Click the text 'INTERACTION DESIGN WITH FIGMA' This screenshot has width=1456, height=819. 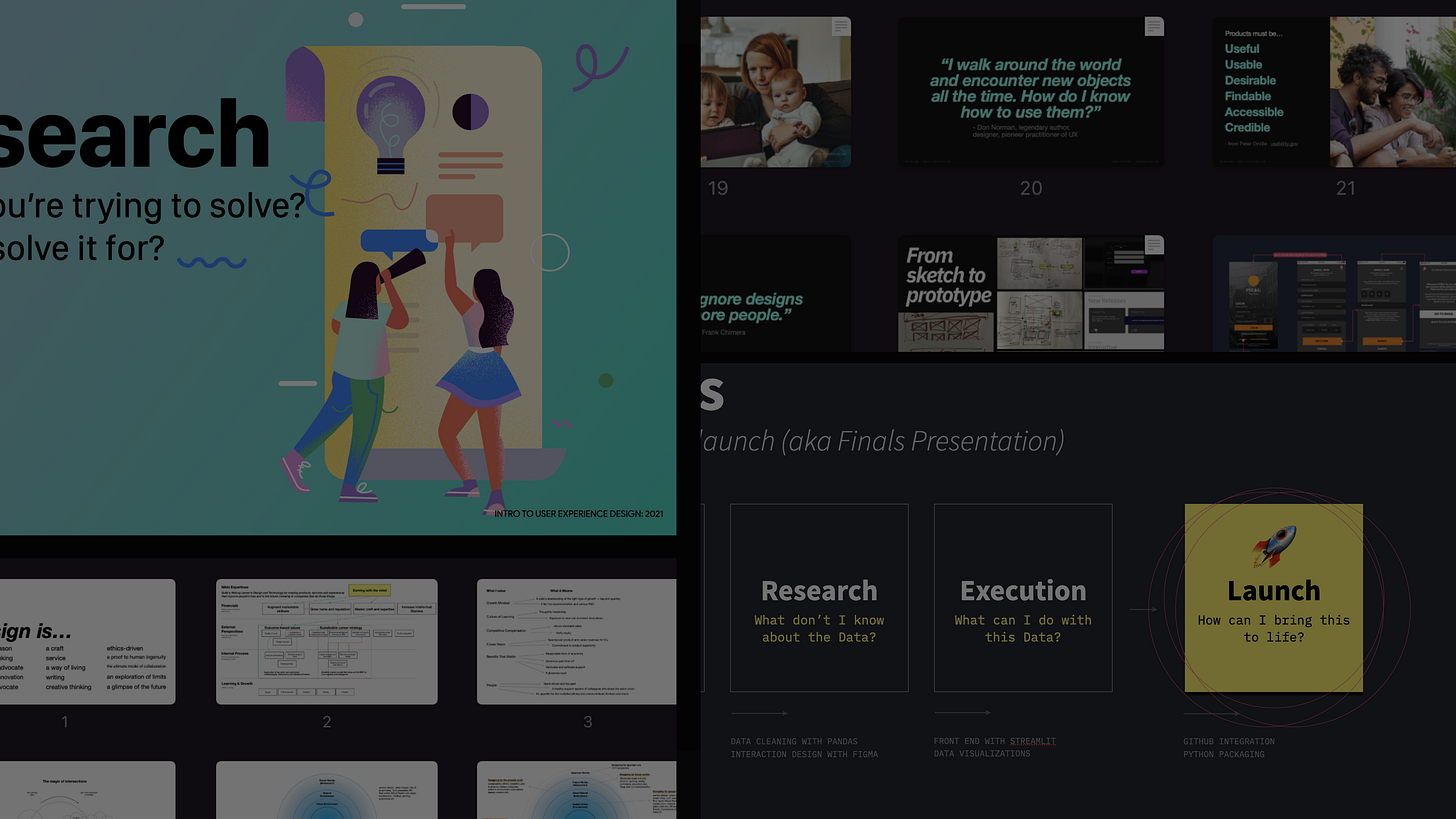[804, 754]
